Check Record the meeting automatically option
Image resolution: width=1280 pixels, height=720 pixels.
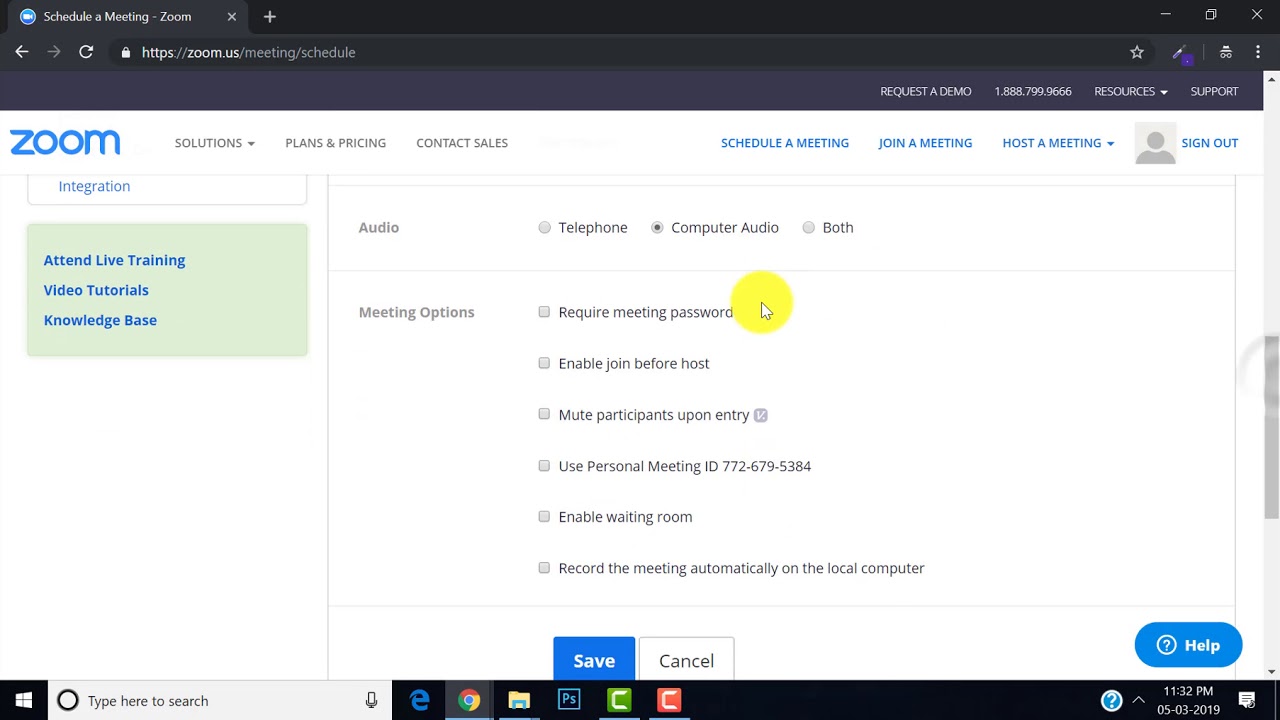[544, 568]
